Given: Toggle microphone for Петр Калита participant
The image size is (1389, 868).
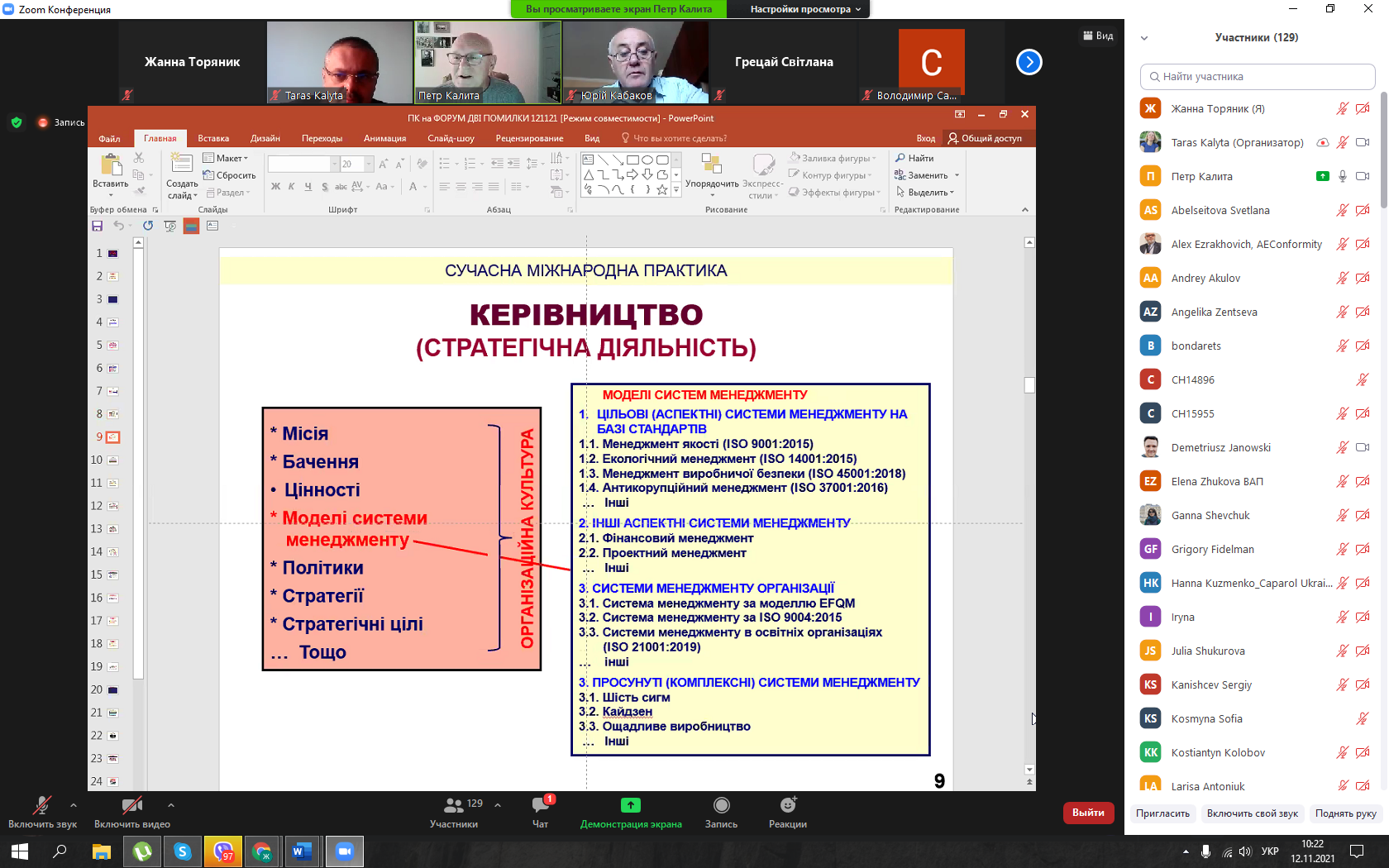Looking at the screenshot, I should (x=1343, y=176).
